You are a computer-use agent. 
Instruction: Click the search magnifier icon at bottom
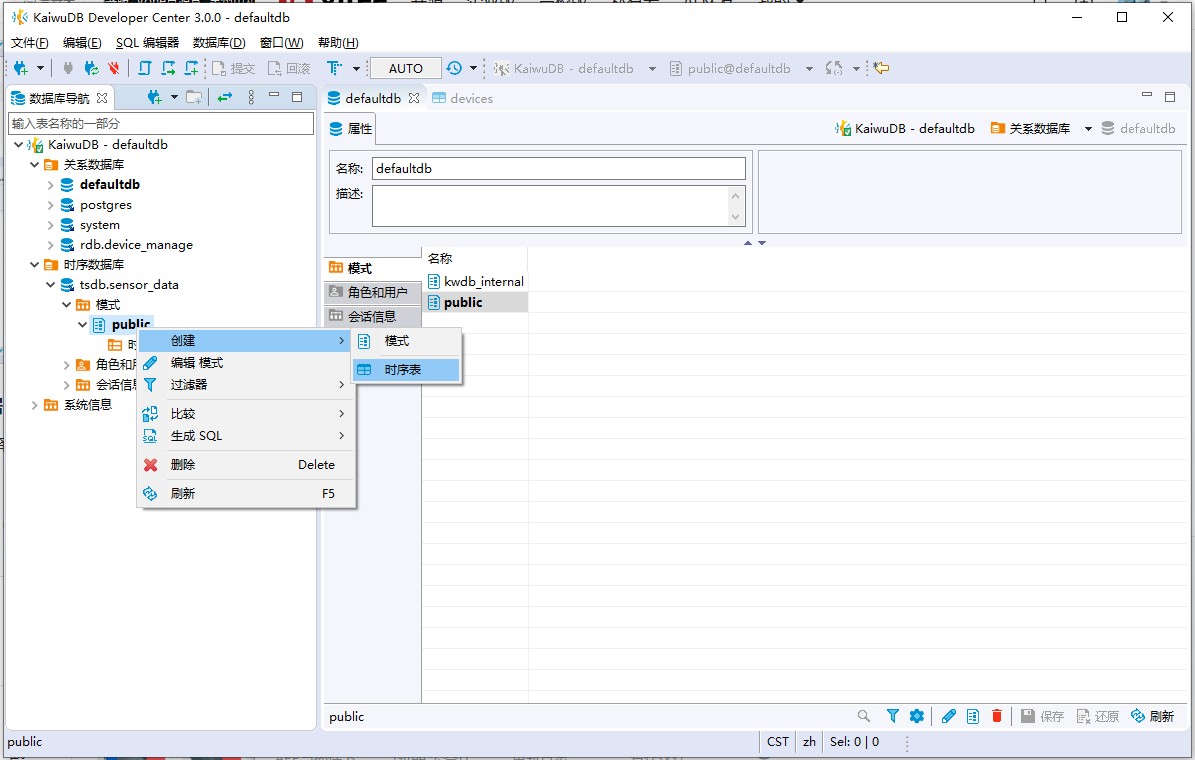(x=863, y=716)
